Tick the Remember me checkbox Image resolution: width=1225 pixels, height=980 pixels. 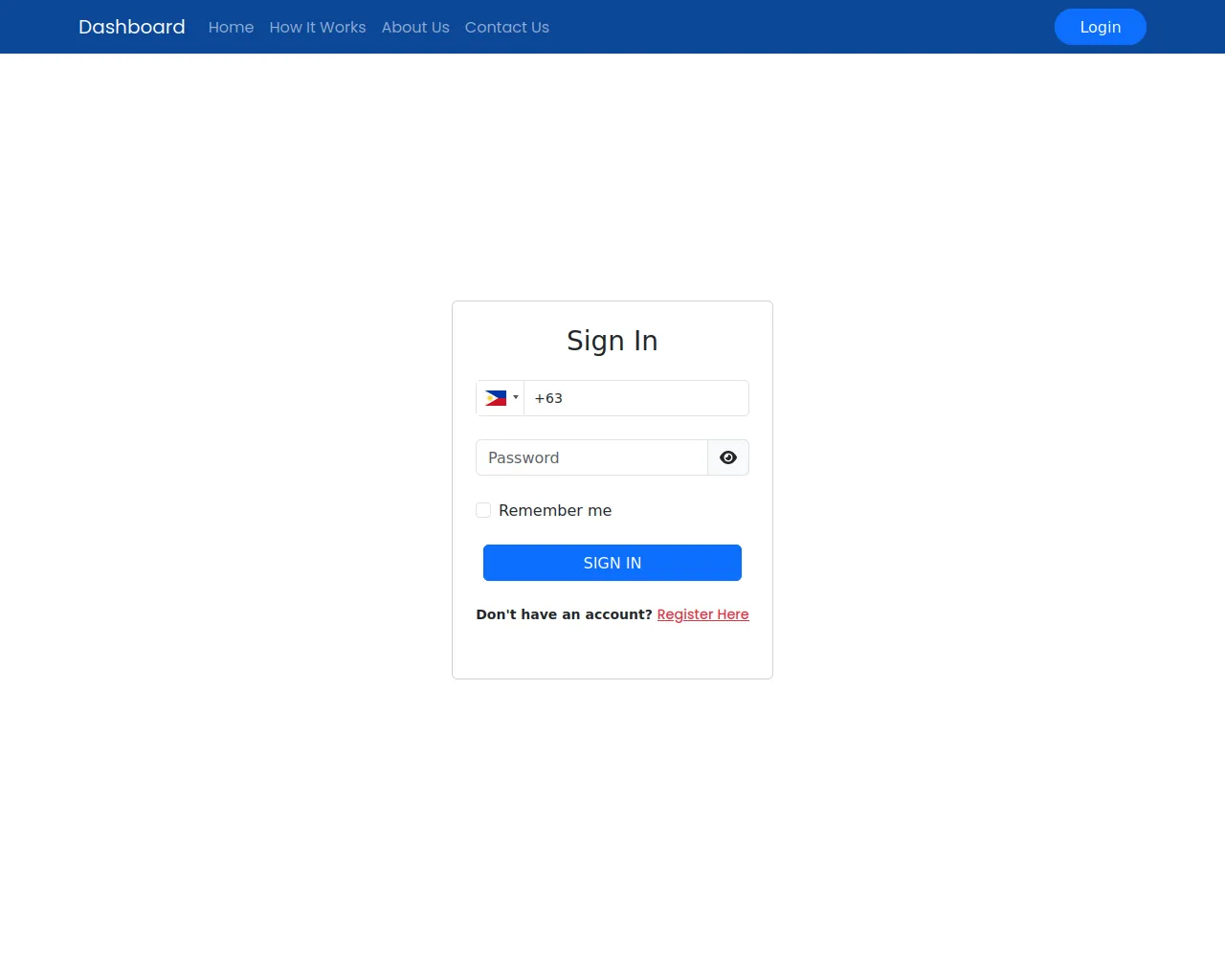(x=483, y=510)
